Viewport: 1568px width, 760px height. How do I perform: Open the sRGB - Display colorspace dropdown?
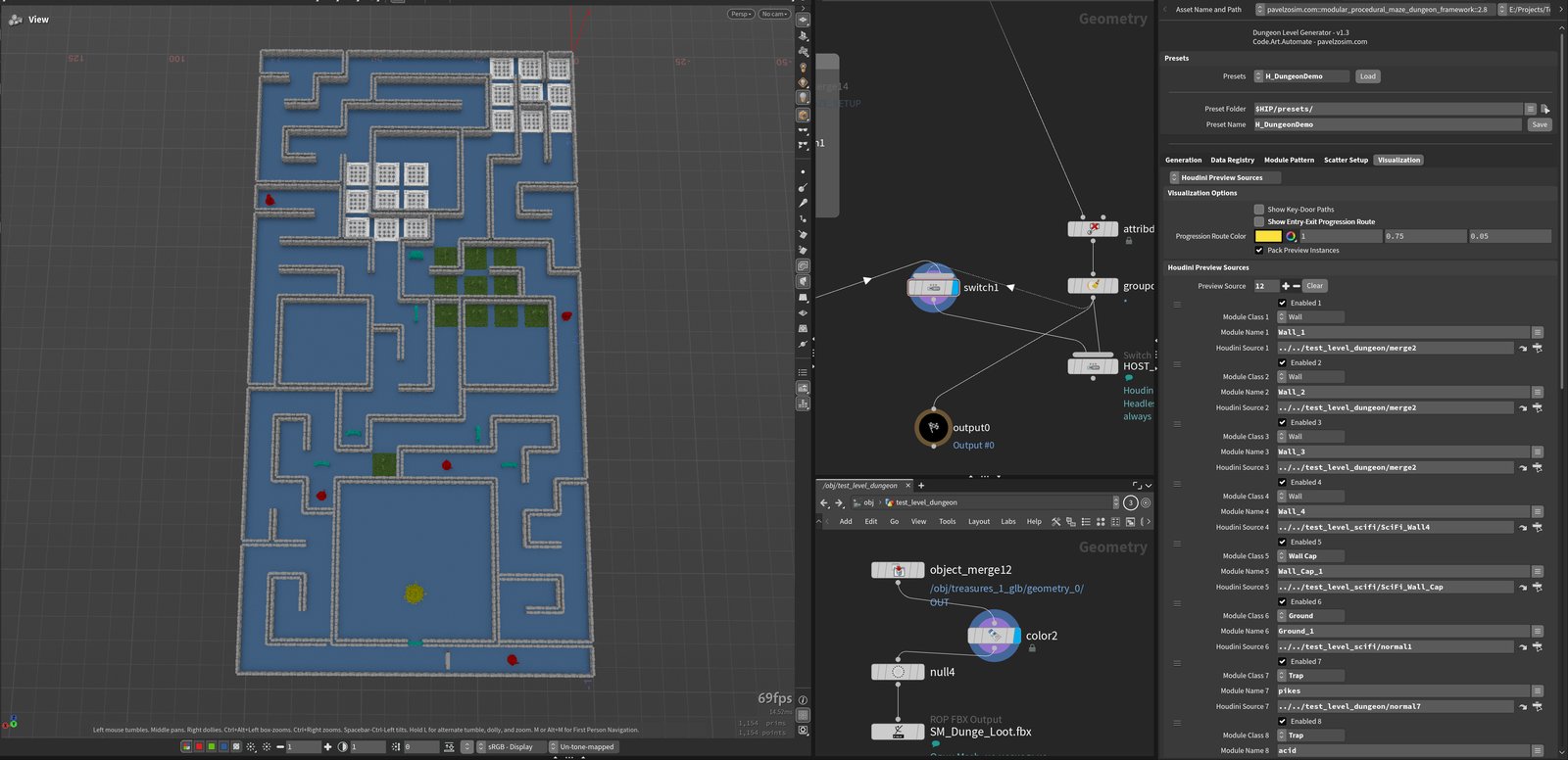click(511, 746)
